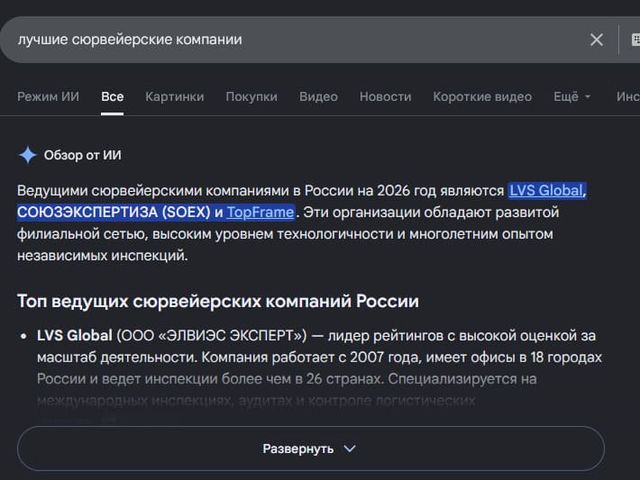Click the bold LVS Global list item
Screen dimensions: 640x480
tap(75, 336)
